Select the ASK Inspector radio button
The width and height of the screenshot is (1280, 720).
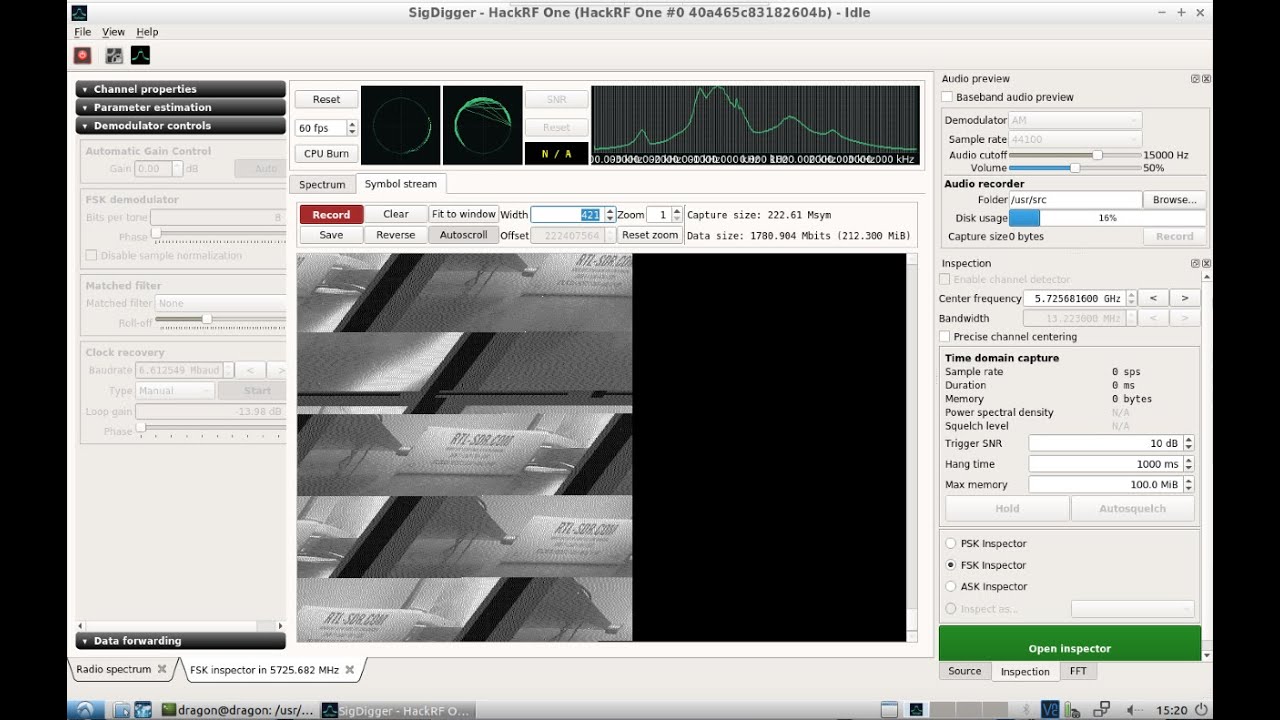tap(950, 587)
